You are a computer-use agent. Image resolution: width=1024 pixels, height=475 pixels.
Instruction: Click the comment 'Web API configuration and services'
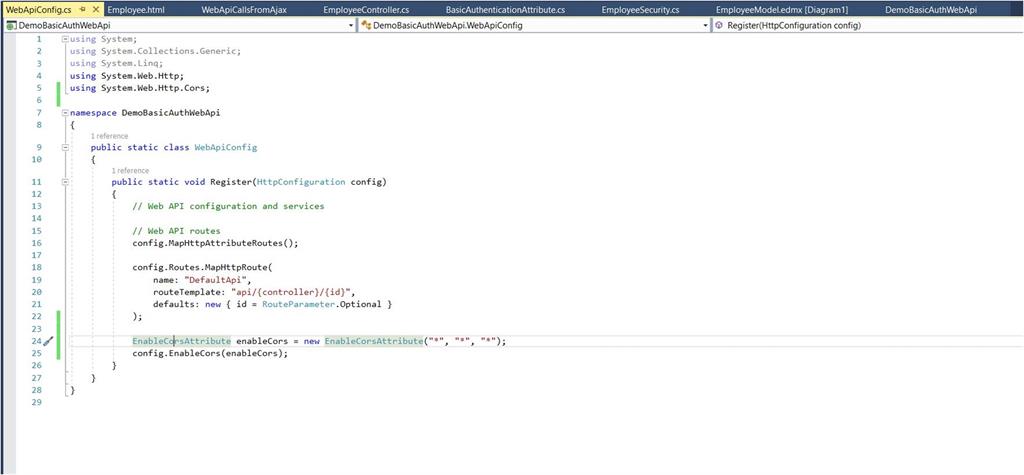click(x=228, y=206)
